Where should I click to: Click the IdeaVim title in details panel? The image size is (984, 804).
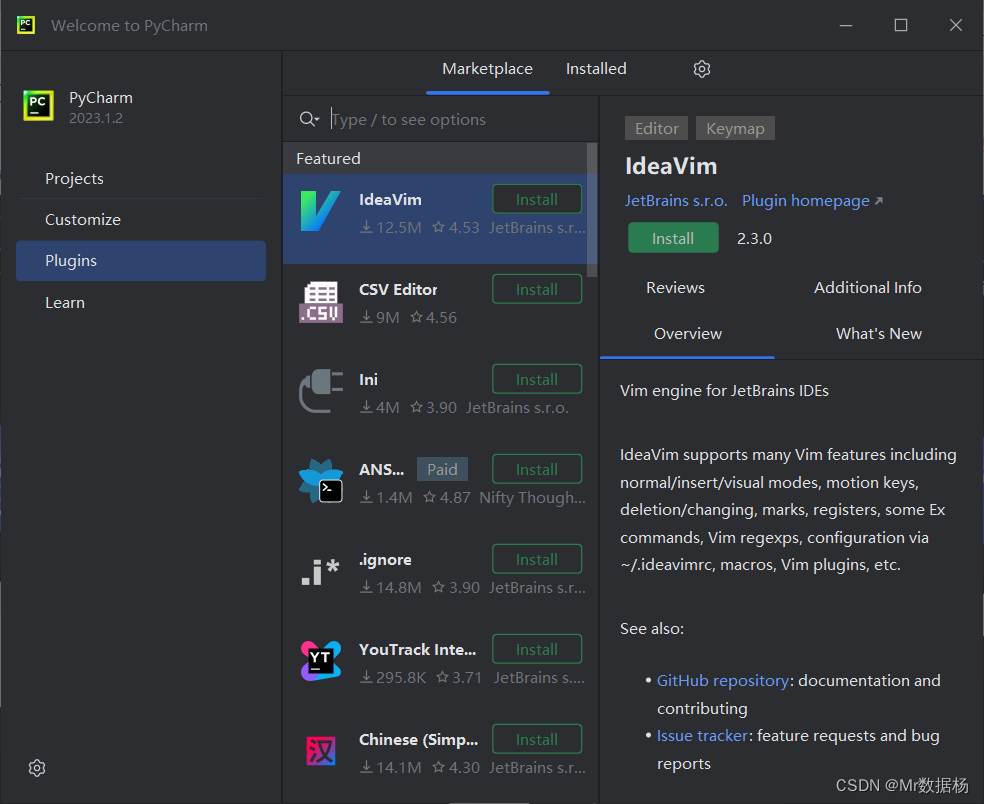(671, 166)
